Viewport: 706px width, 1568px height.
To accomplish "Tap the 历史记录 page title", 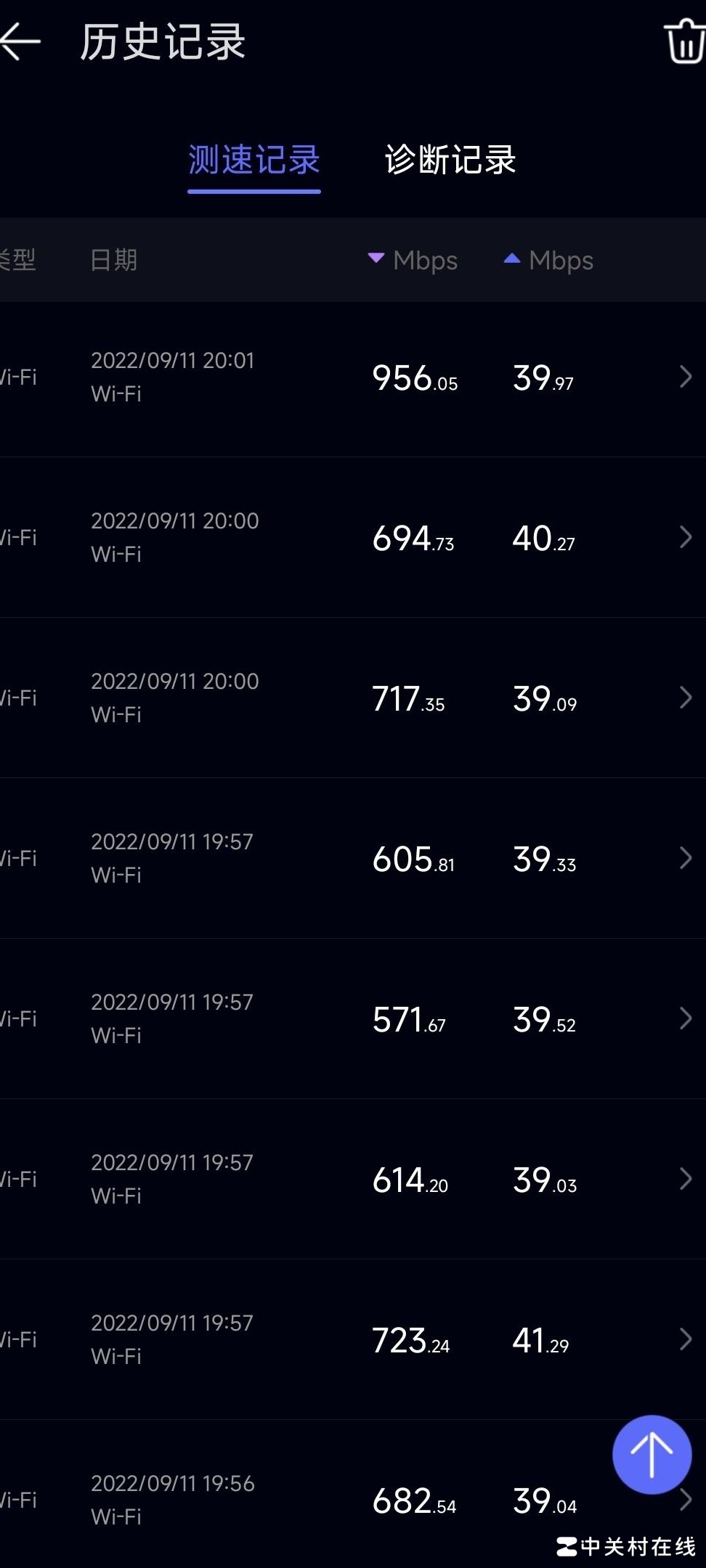I will point(163,42).
